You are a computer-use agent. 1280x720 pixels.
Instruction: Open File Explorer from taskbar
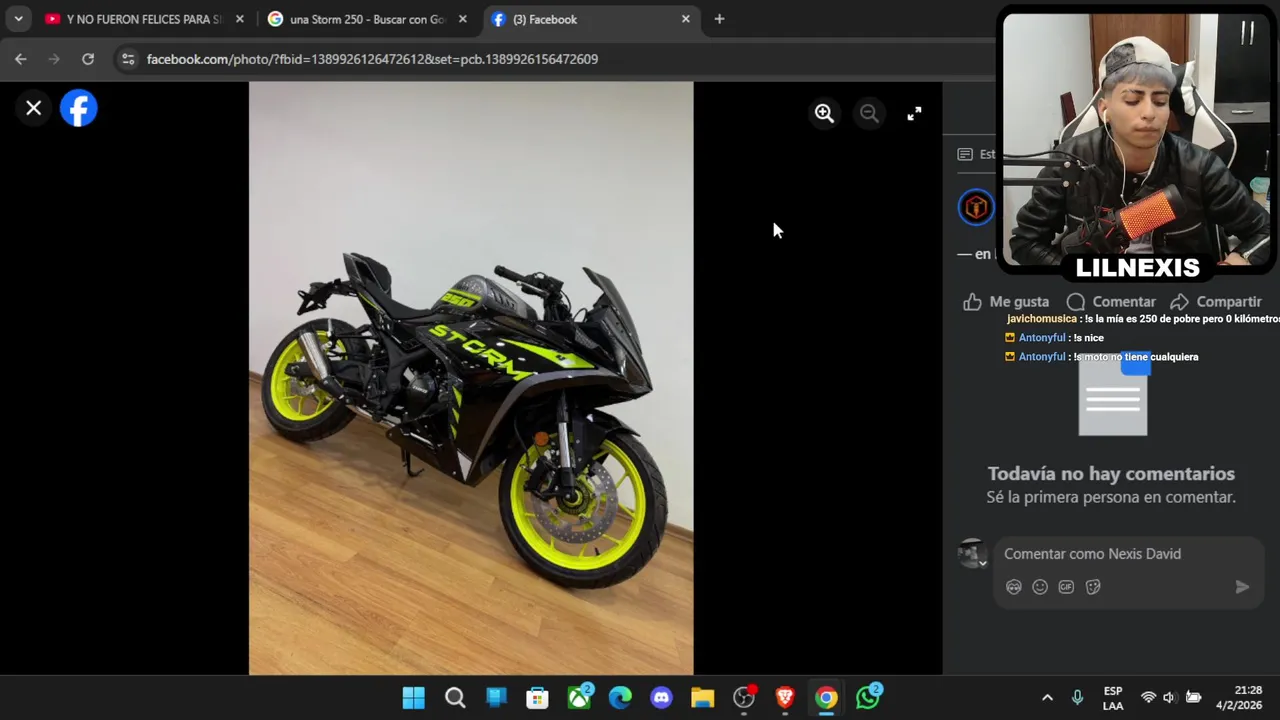pyautogui.click(x=702, y=698)
